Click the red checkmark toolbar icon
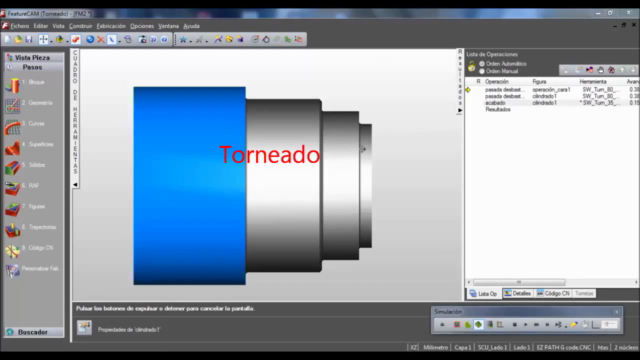Screen dimensions: 640x360 tap(76, 40)
